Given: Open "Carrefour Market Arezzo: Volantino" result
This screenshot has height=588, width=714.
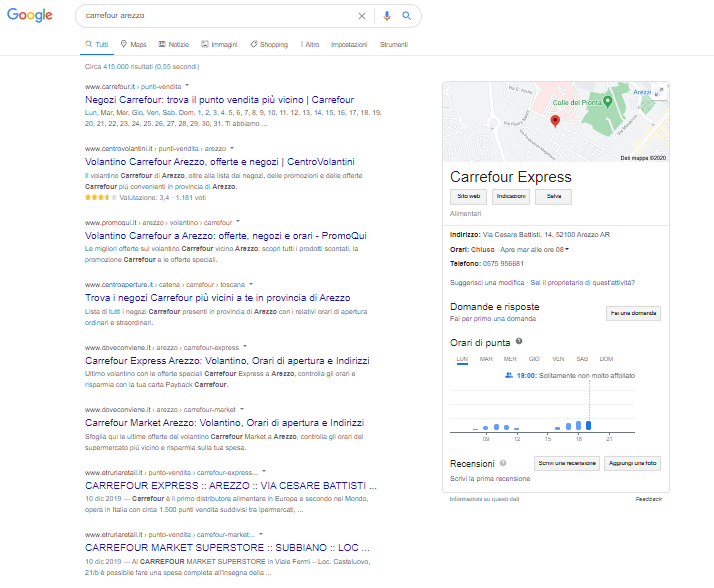Looking at the screenshot, I should point(224,423).
